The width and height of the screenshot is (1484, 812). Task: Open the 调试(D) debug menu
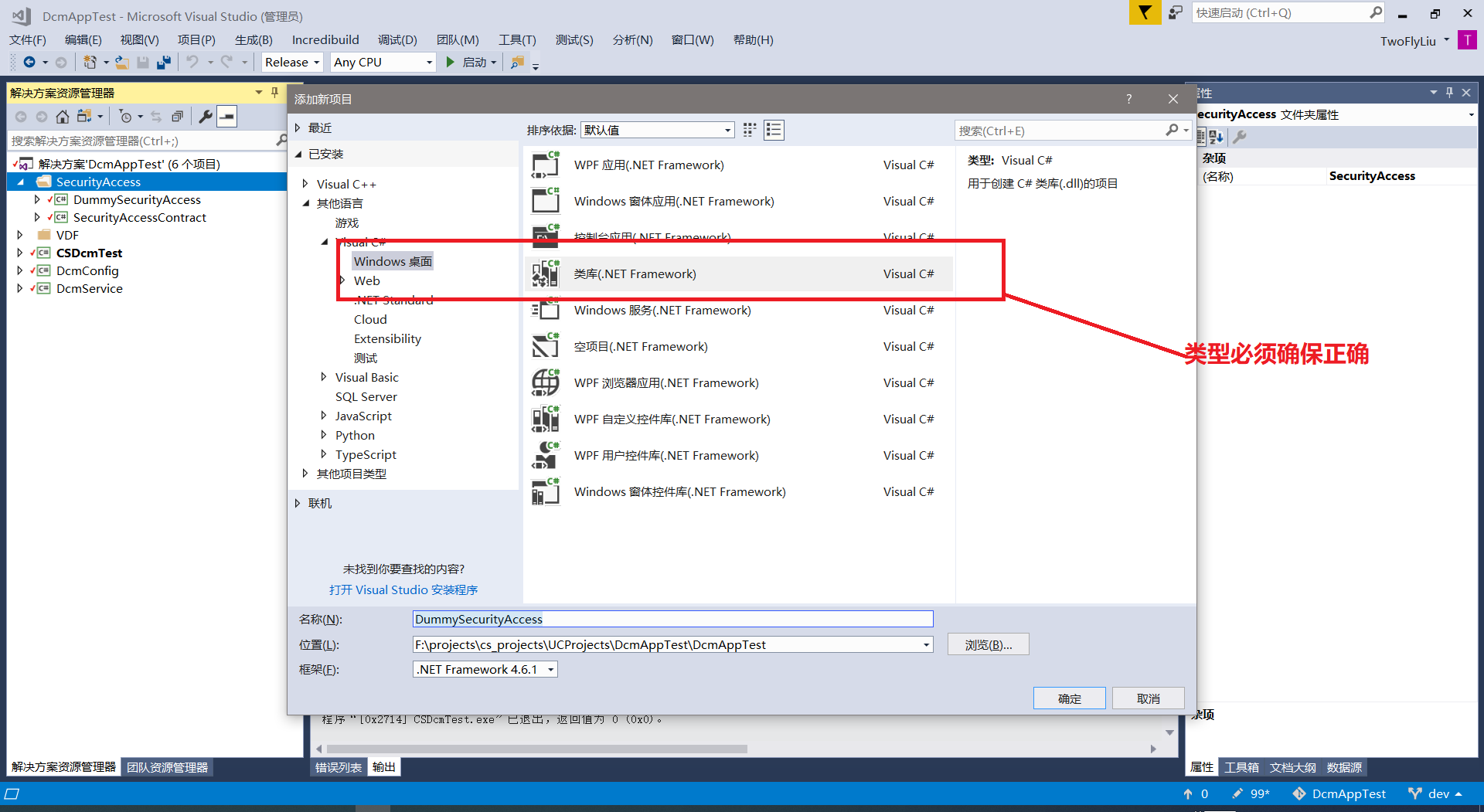click(397, 40)
